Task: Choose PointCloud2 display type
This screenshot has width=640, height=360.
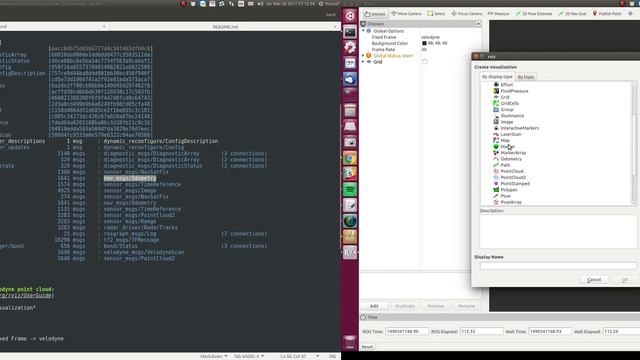Action: (509, 178)
